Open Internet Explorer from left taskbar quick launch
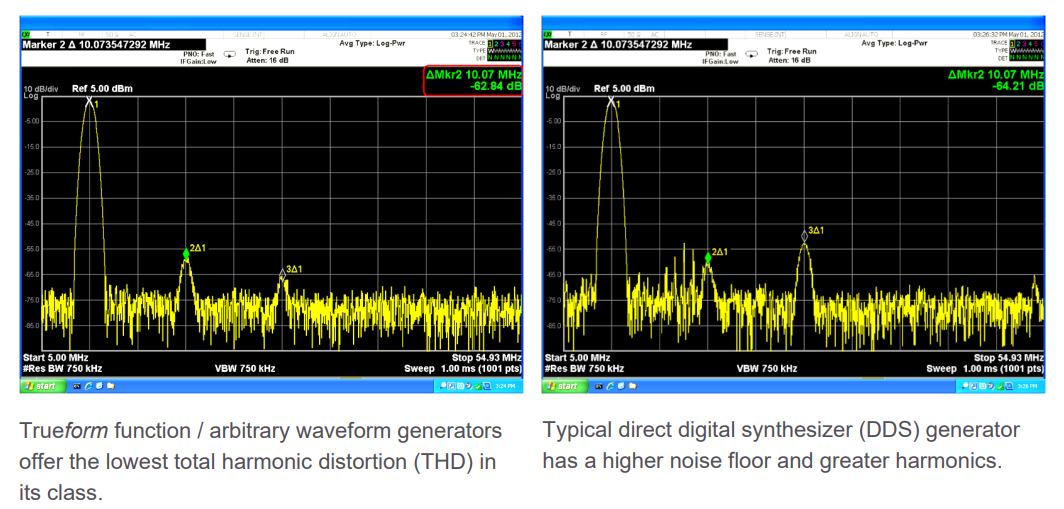This screenshot has height=509, width=1064. point(87,385)
